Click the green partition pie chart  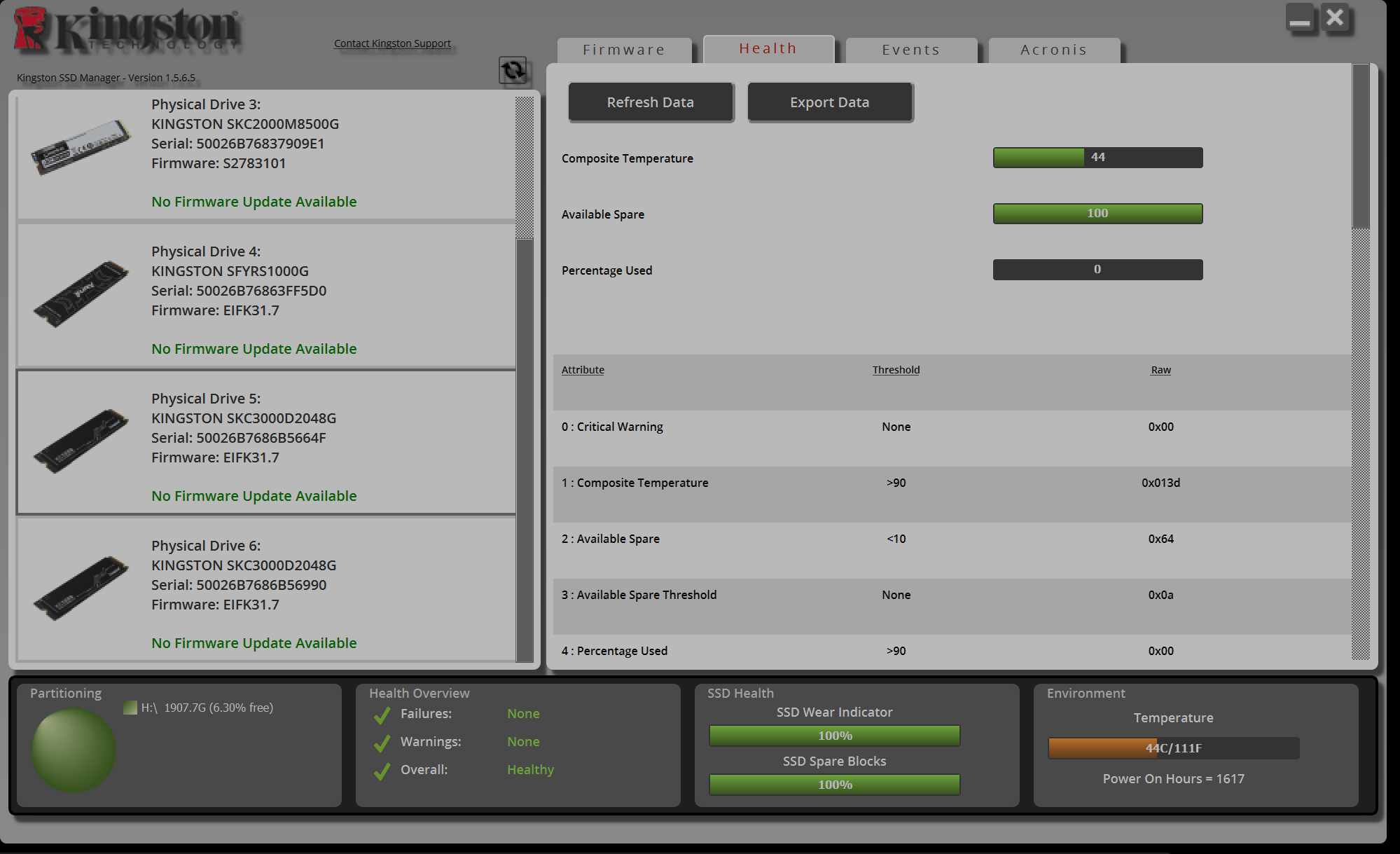pyautogui.click(x=74, y=750)
